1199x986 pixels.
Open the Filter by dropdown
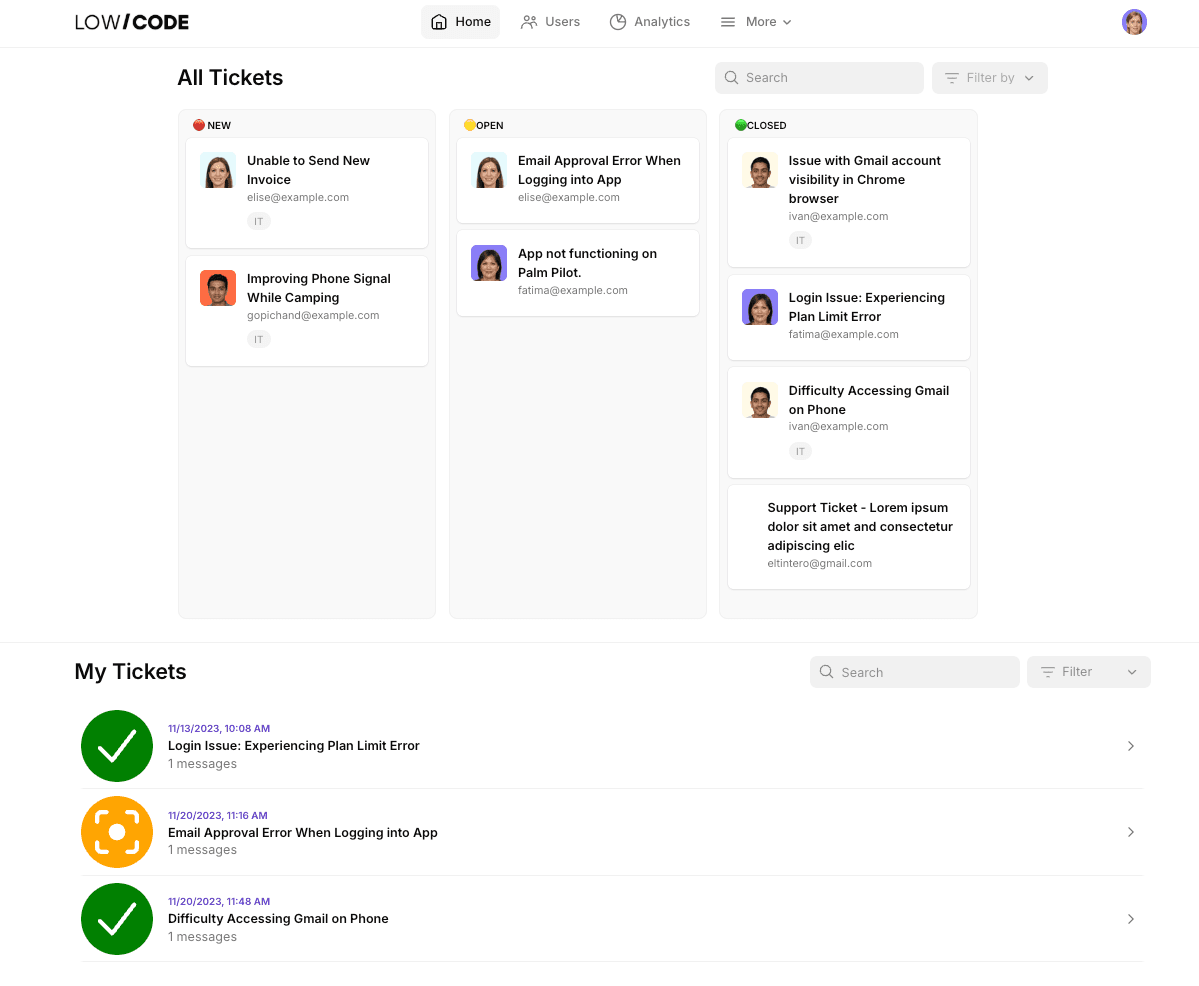989,77
